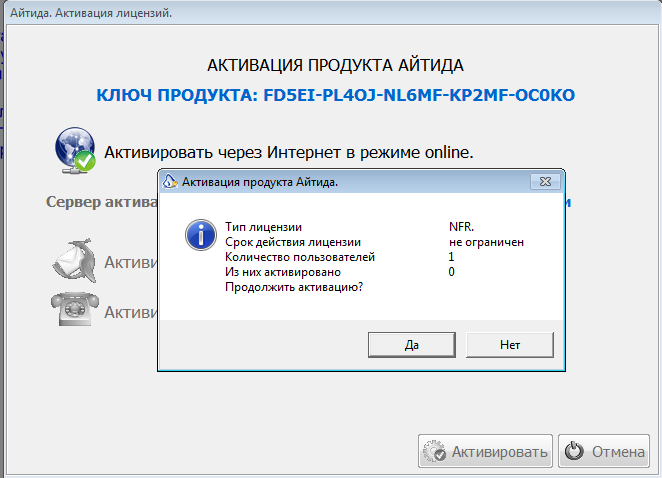The image size is (662, 478).
Task: Click the power icon on Отмена button
Action: click(574, 451)
